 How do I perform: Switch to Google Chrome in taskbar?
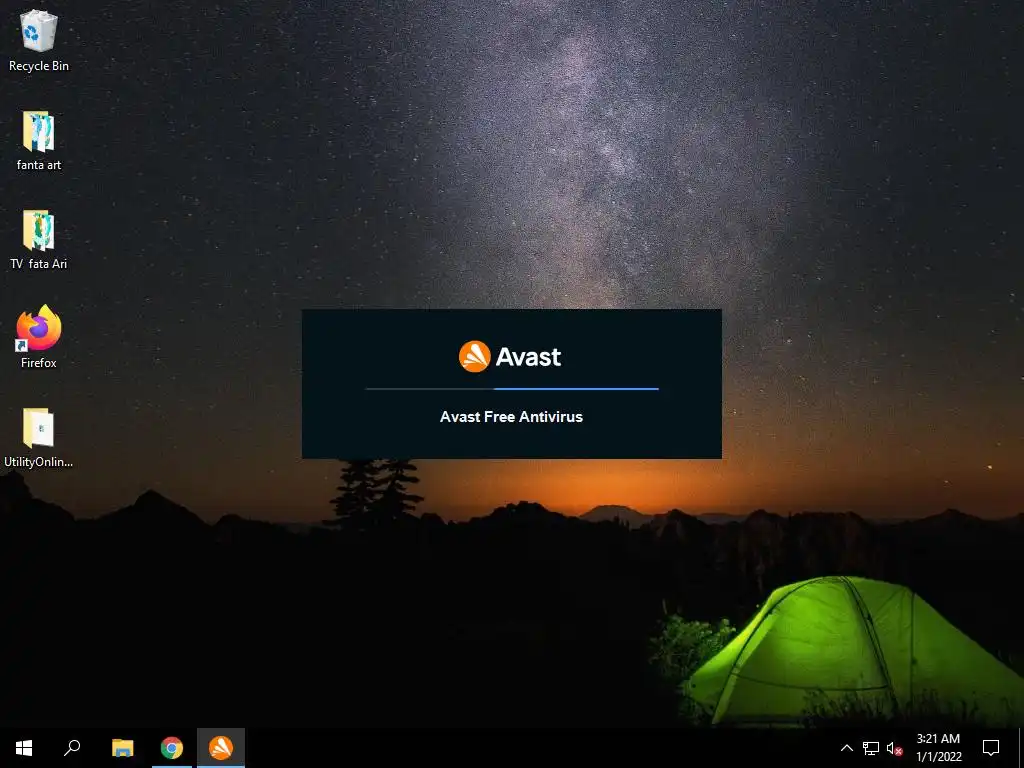click(172, 748)
